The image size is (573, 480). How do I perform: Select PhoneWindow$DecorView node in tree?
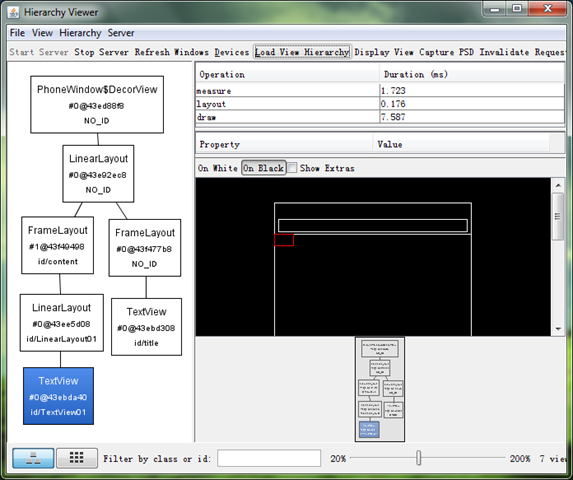click(97, 104)
